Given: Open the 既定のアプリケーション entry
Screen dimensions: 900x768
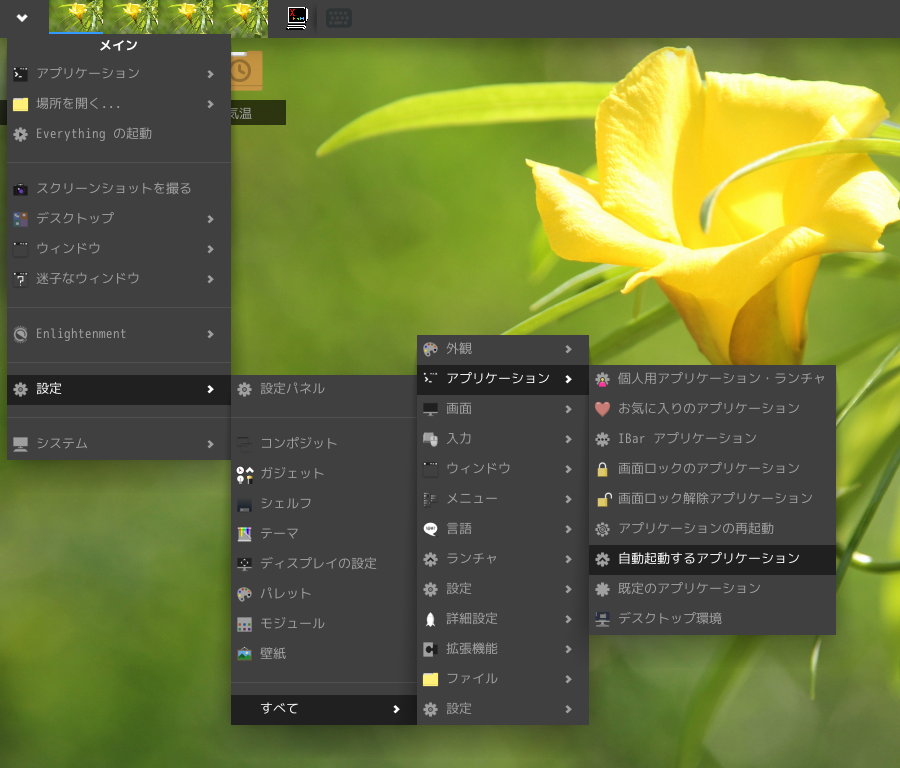Looking at the screenshot, I should pos(689,589).
